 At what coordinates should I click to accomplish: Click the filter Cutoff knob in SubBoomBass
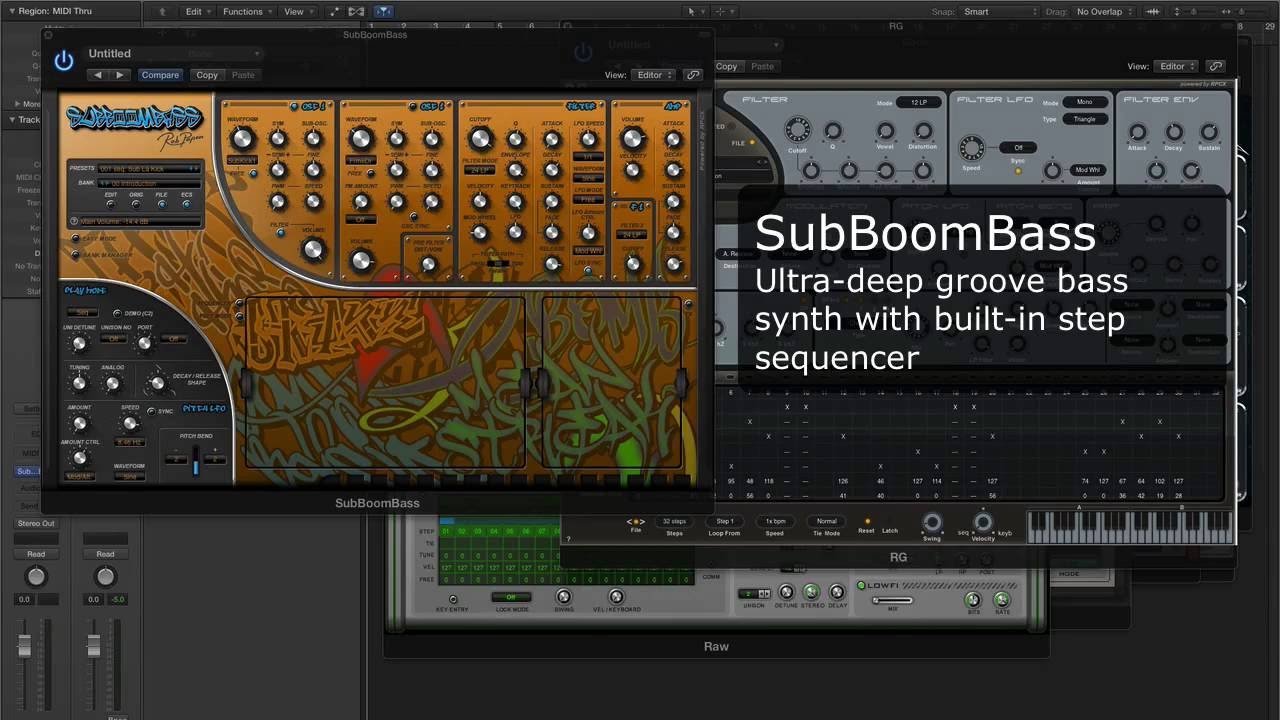click(480, 139)
